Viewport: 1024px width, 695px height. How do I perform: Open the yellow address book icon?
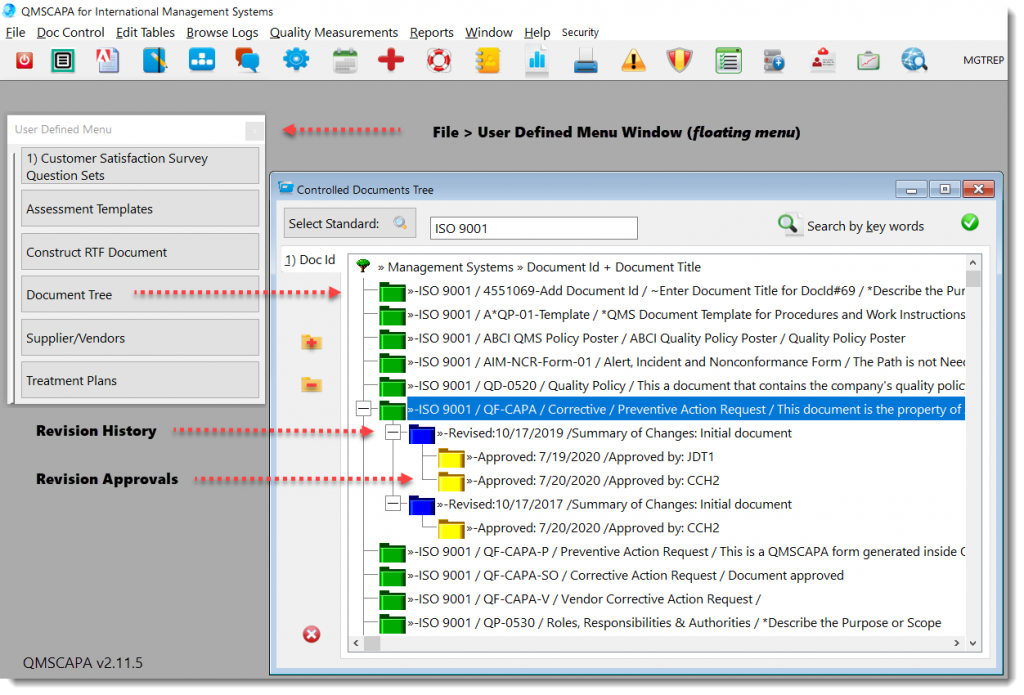click(487, 61)
